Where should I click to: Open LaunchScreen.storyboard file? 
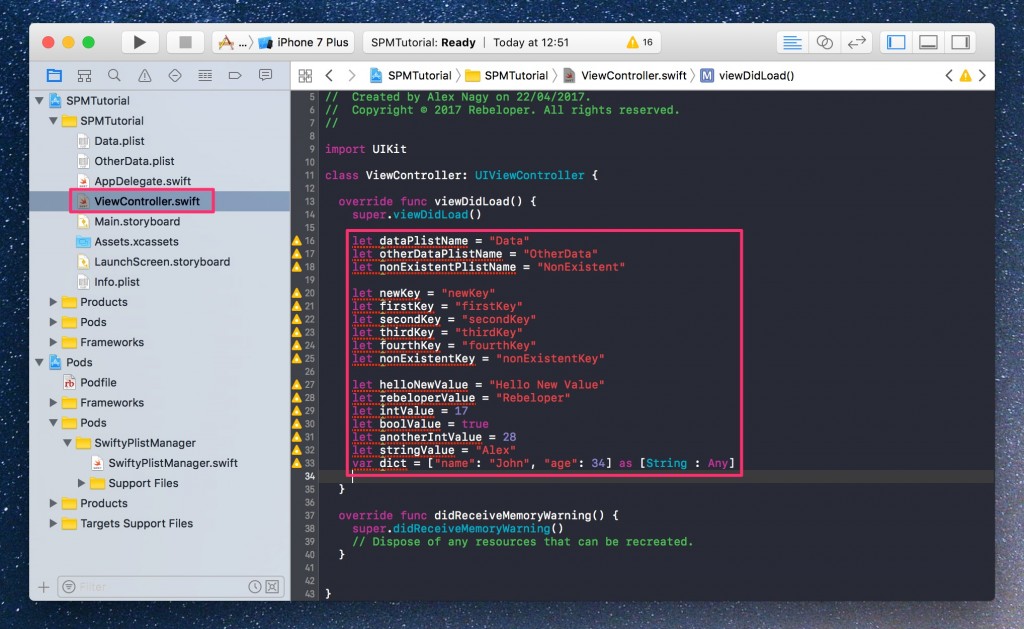[x=162, y=262]
